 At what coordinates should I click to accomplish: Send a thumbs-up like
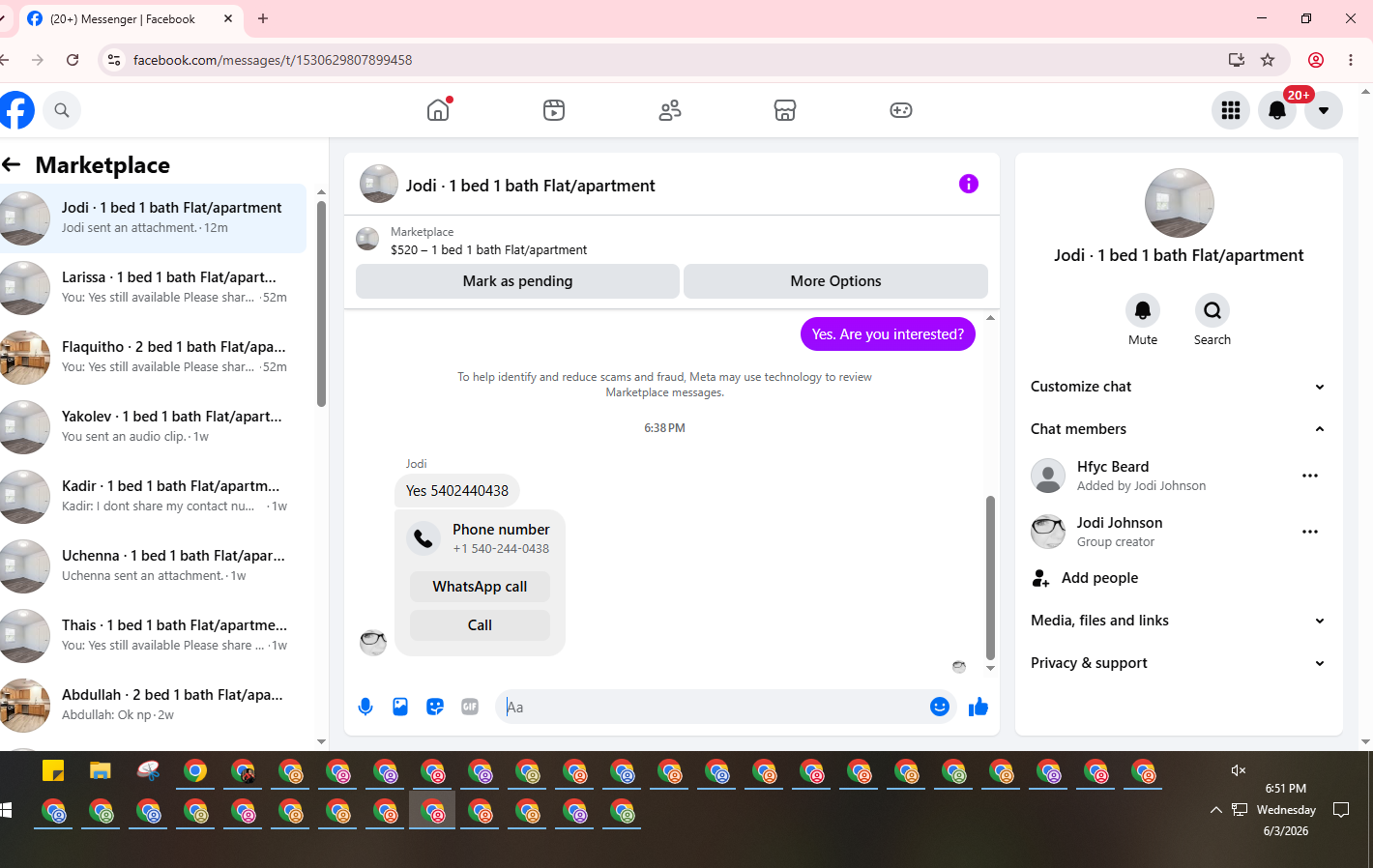pos(979,707)
